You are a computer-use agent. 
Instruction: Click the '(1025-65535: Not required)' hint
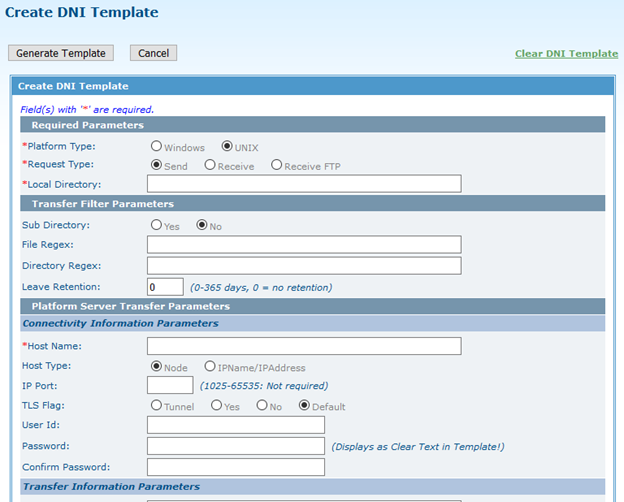(264, 386)
